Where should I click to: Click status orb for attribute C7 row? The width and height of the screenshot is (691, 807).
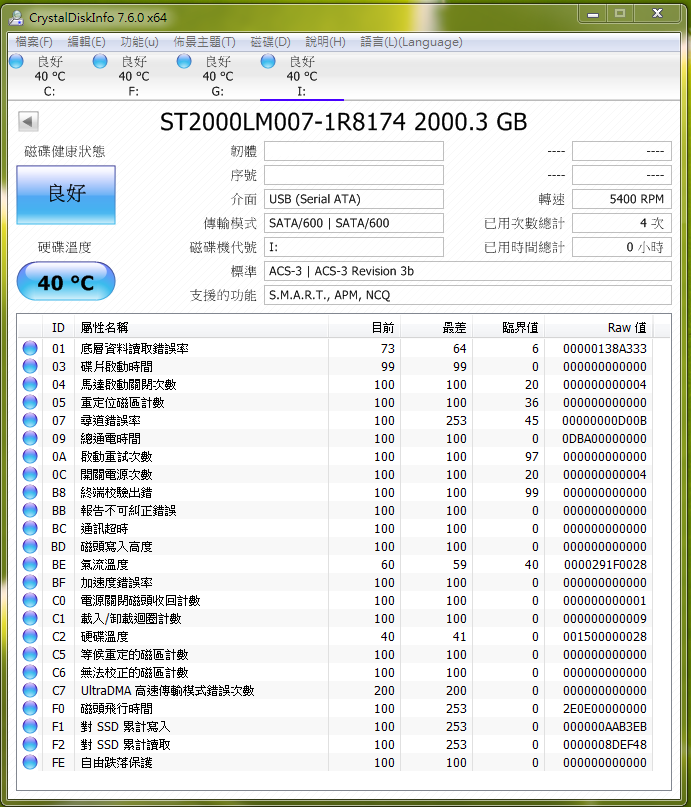tap(30, 691)
